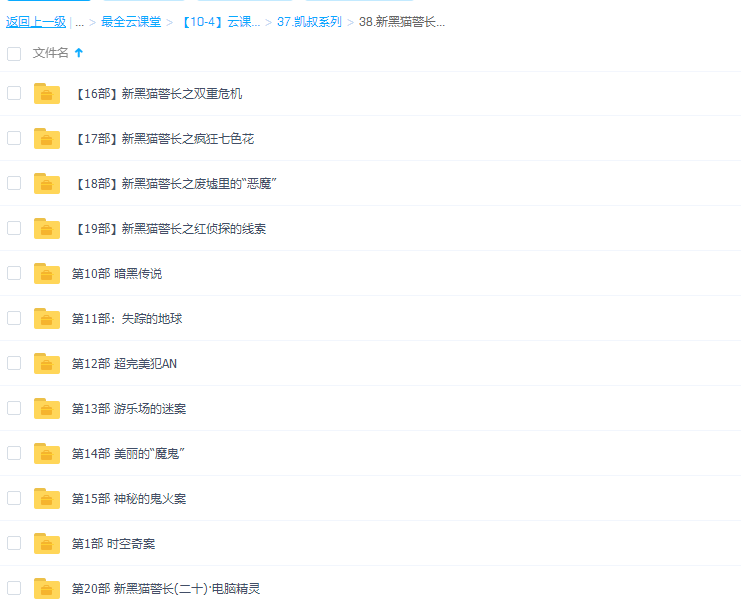Viewport: 741px width, 604px height.
Task: Expand the collapsed path ellipsis in breadcrumb
Action: click(x=79, y=22)
